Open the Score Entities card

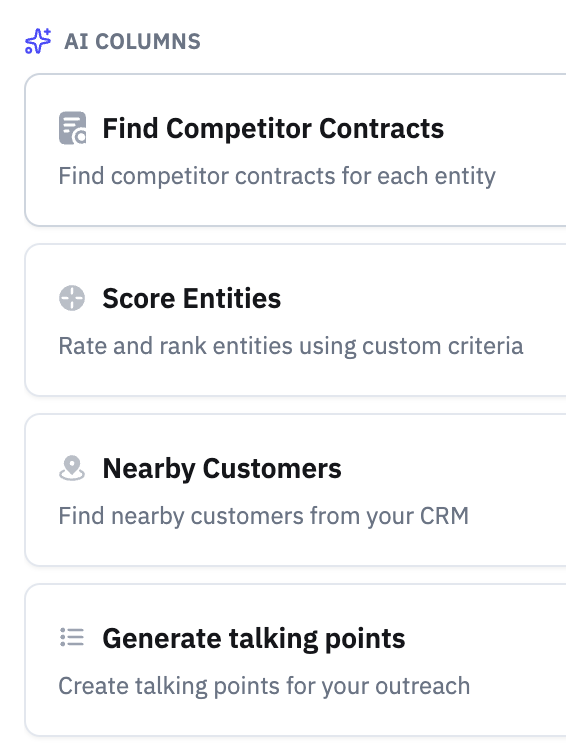tap(296, 320)
